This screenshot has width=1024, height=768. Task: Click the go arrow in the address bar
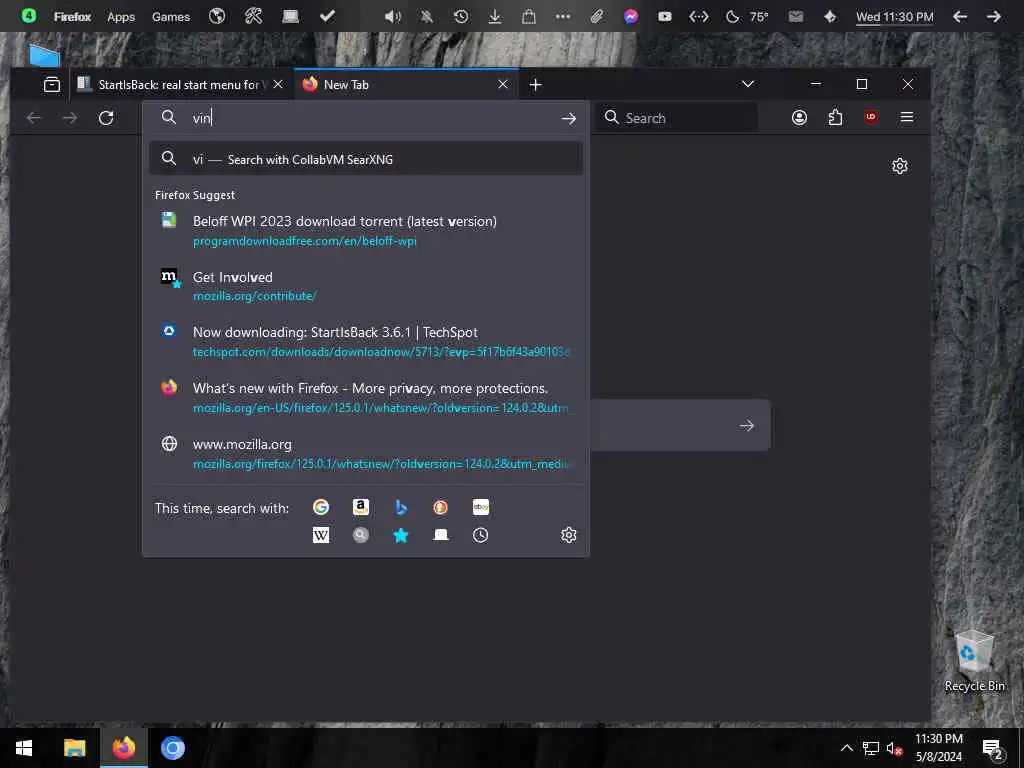tap(569, 118)
